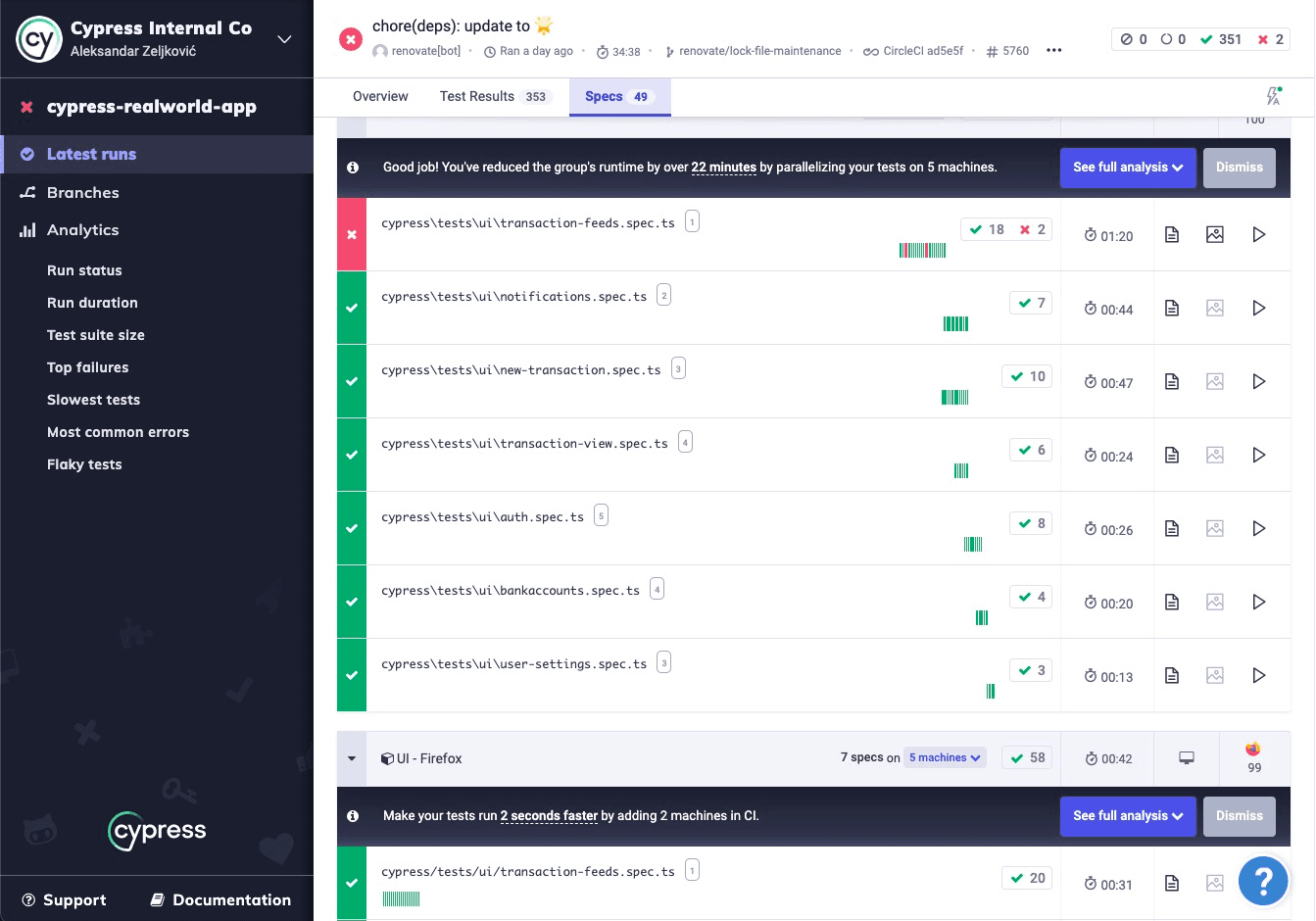Open Run status analytics
Screen dimensions: 1316x921
pos(84,270)
